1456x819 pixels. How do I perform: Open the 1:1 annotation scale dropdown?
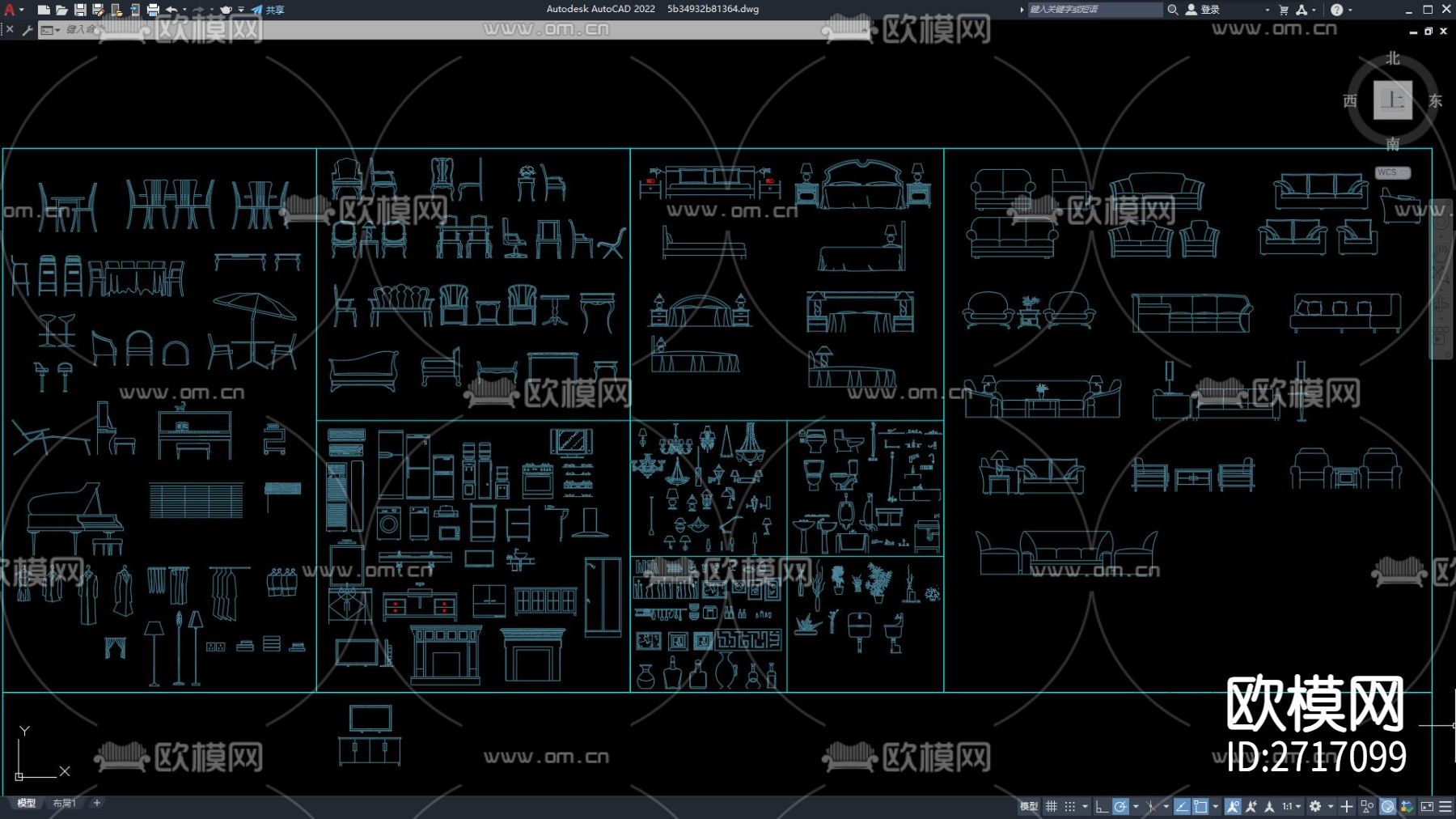point(1291,807)
